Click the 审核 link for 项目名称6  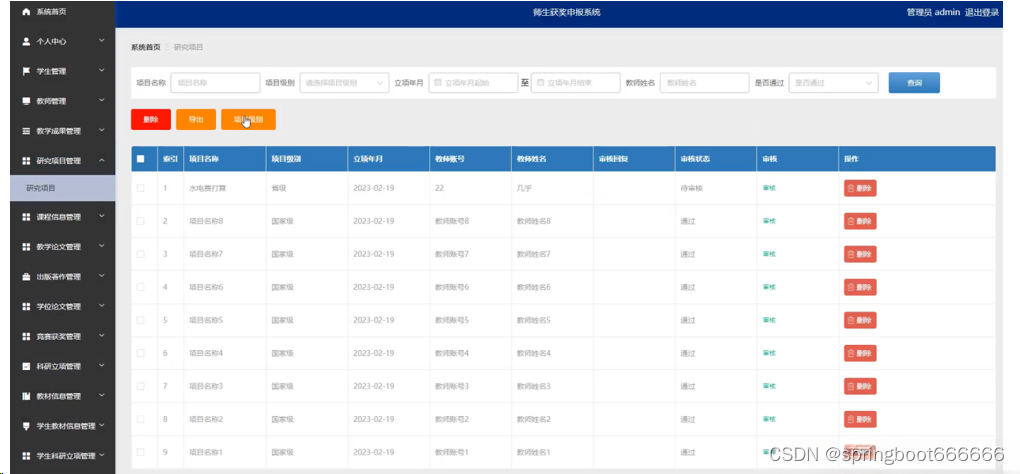pyautogui.click(x=769, y=287)
